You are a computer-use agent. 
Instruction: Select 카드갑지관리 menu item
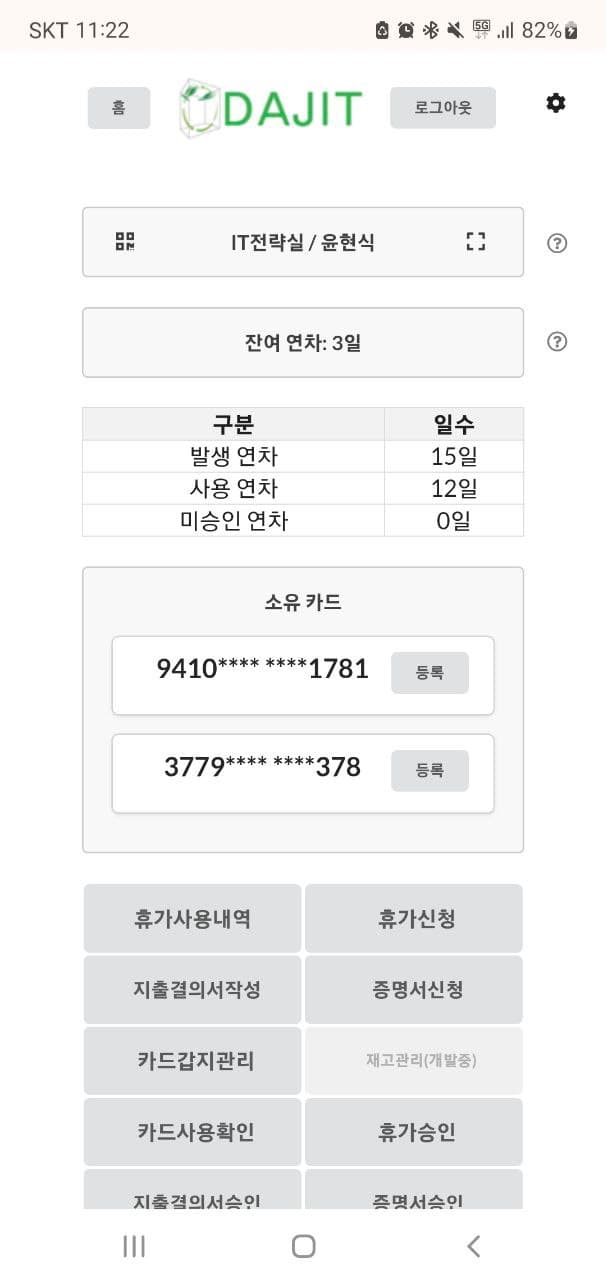pyautogui.click(x=192, y=1060)
